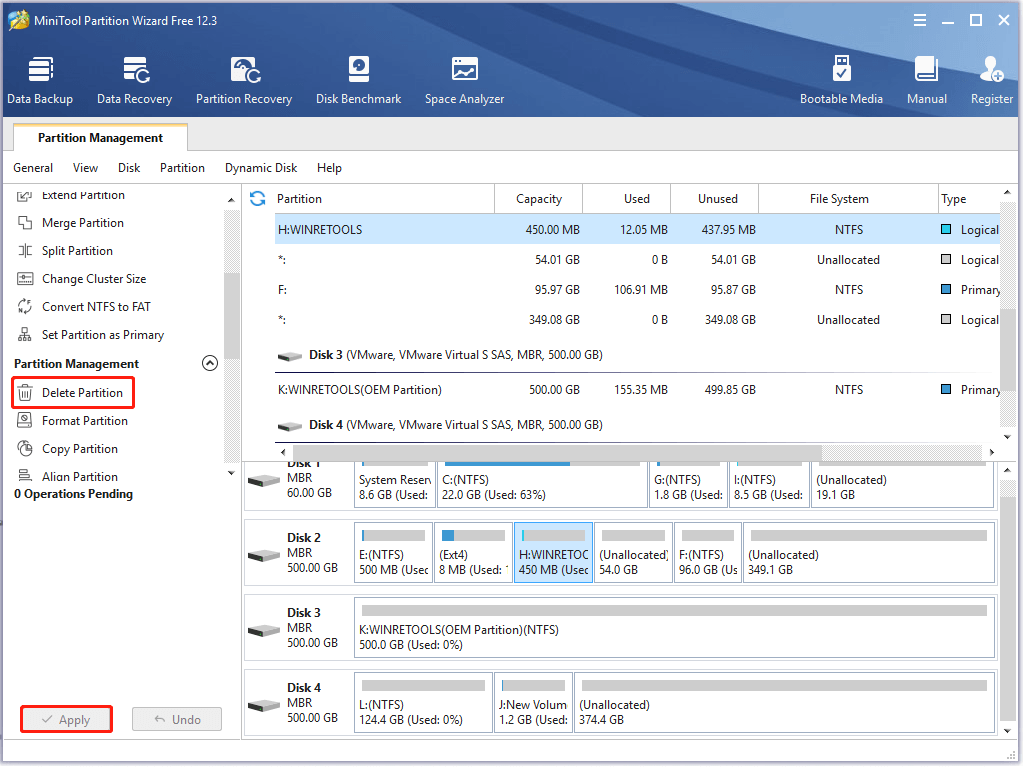Screen dimensions: 1023x767
Task: Click the Register icon
Action: (992, 69)
